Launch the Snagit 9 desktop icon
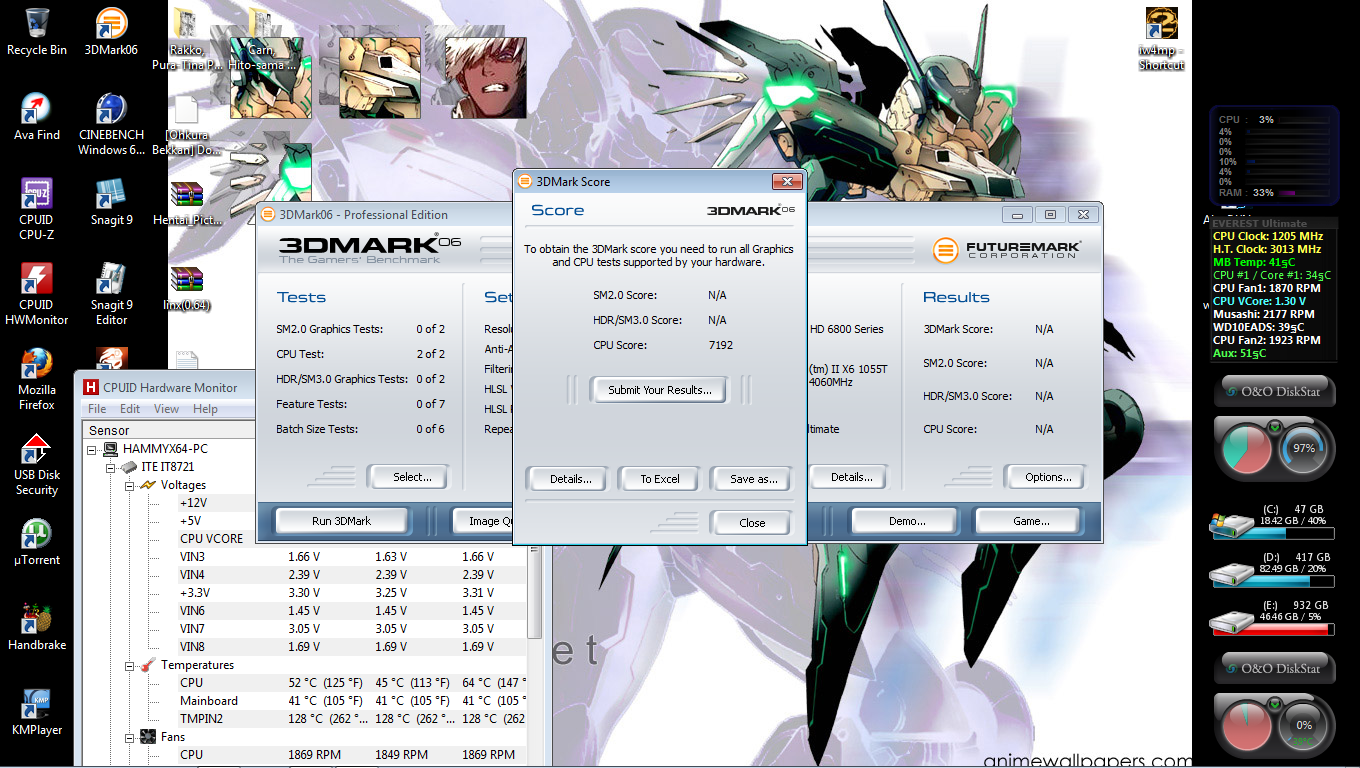The height and width of the screenshot is (768, 1360). click(111, 201)
